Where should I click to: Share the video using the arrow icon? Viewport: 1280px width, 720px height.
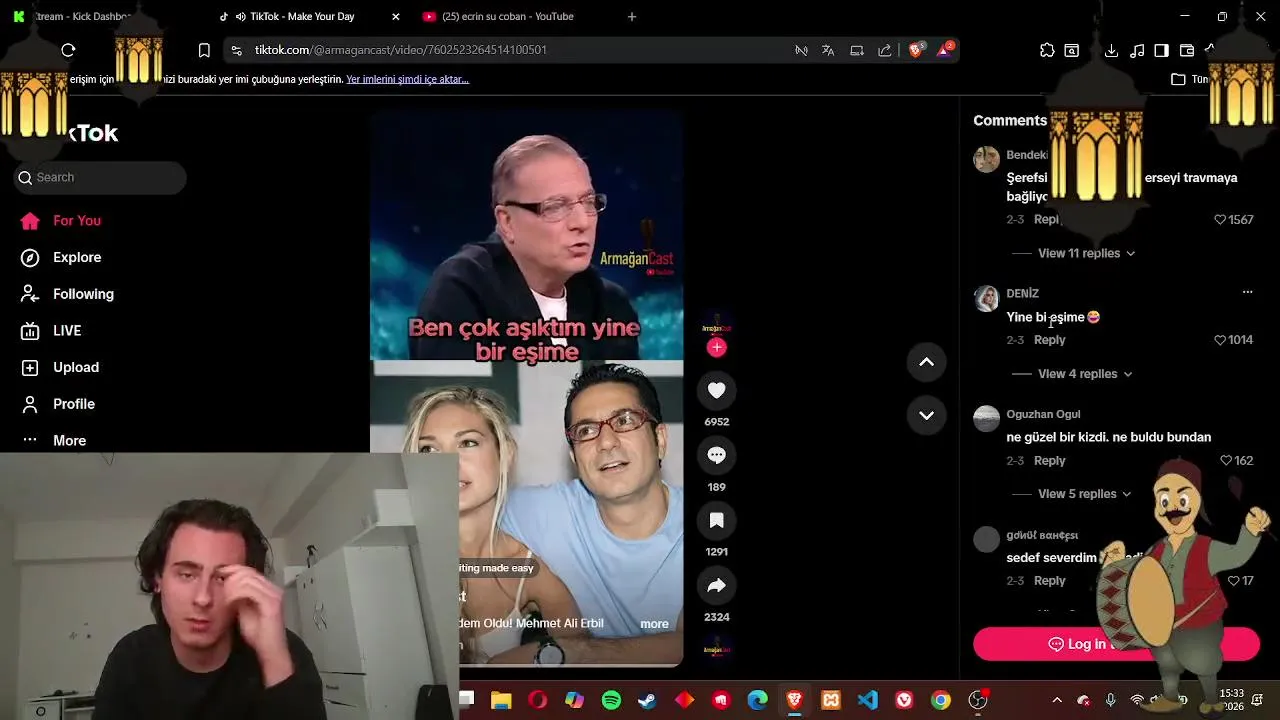(716, 585)
